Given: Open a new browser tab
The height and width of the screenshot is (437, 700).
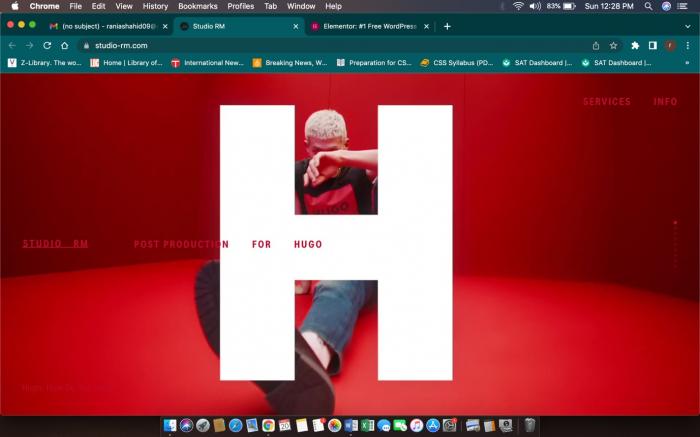Looking at the screenshot, I should [447, 26].
